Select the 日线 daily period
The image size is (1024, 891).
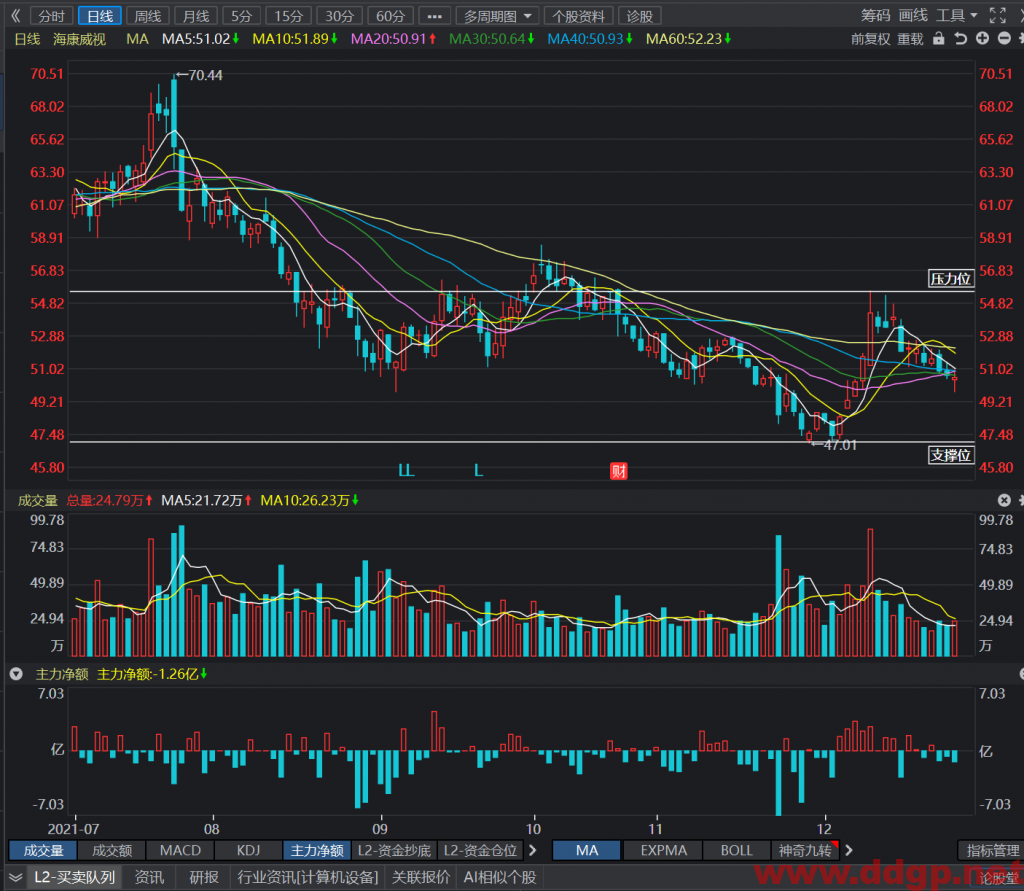pos(100,16)
